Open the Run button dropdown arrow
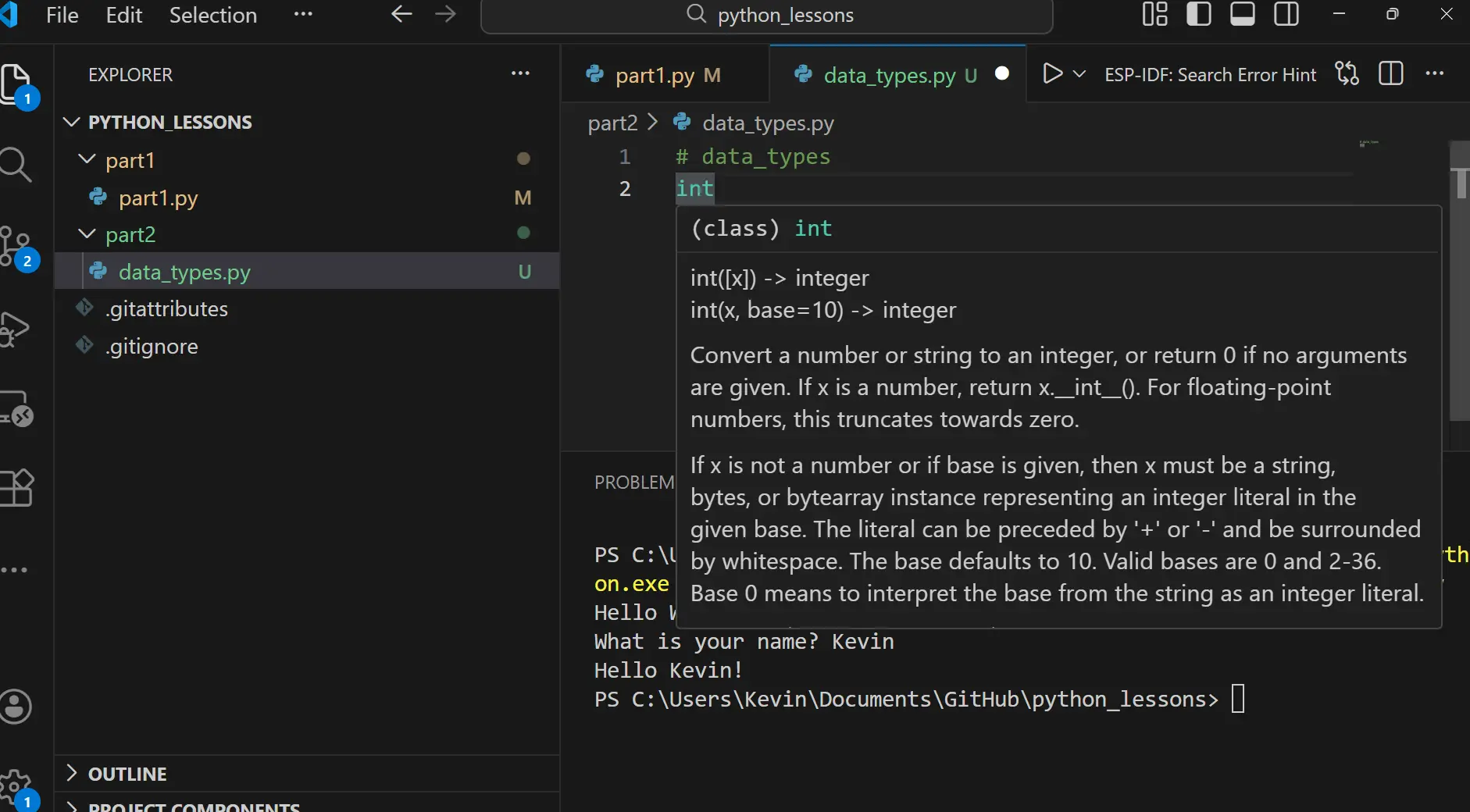This screenshot has width=1470, height=812. click(x=1079, y=73)
